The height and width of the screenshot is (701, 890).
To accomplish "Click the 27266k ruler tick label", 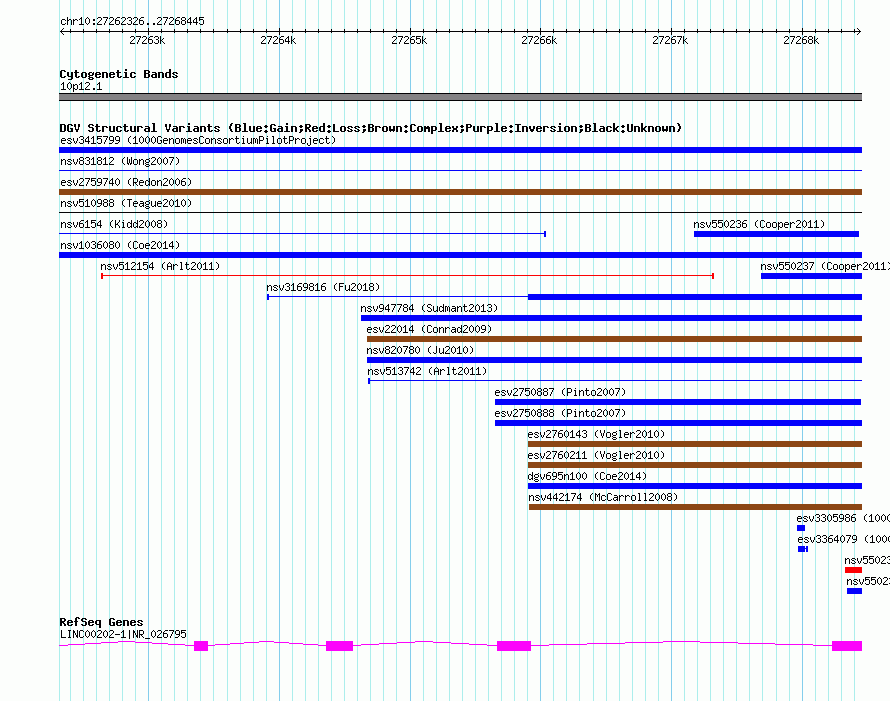I will (539, 40).
